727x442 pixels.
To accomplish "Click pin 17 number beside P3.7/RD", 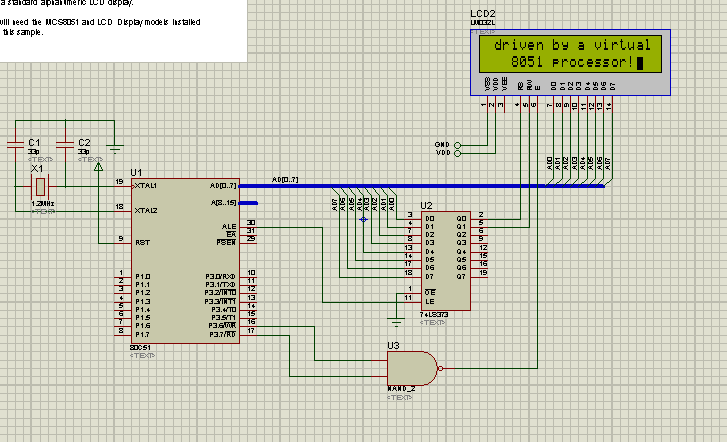I will coord(251,331).
